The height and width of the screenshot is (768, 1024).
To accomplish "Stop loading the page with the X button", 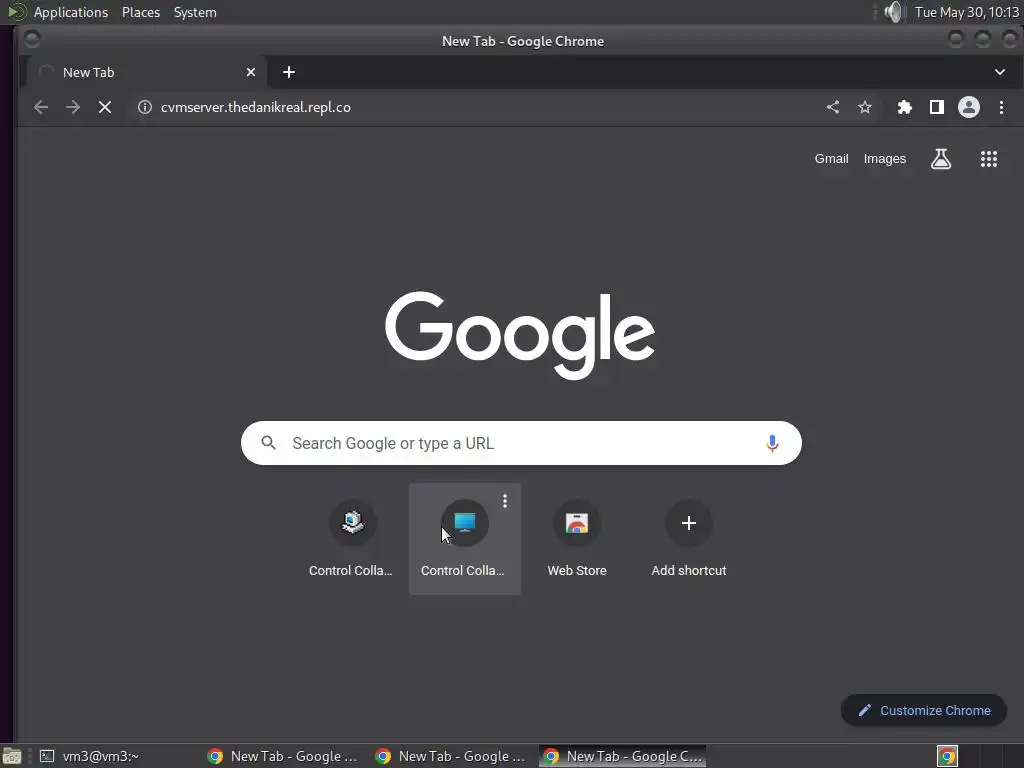I will [104, 107].
